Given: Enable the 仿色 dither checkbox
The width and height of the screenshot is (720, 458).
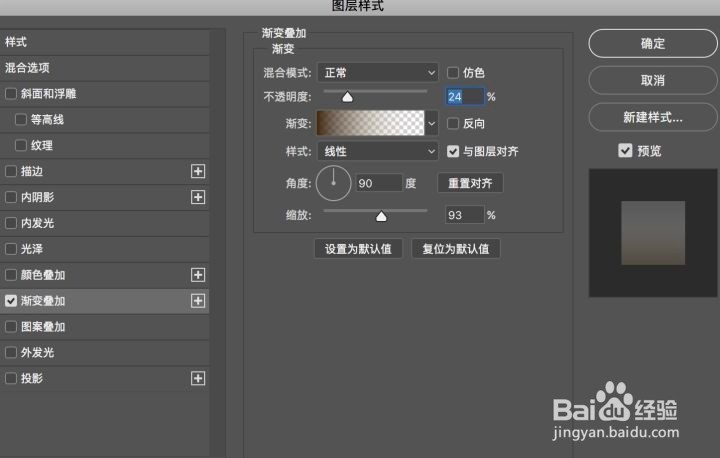Looking at the screenshot, I should (x=453, y=73).
